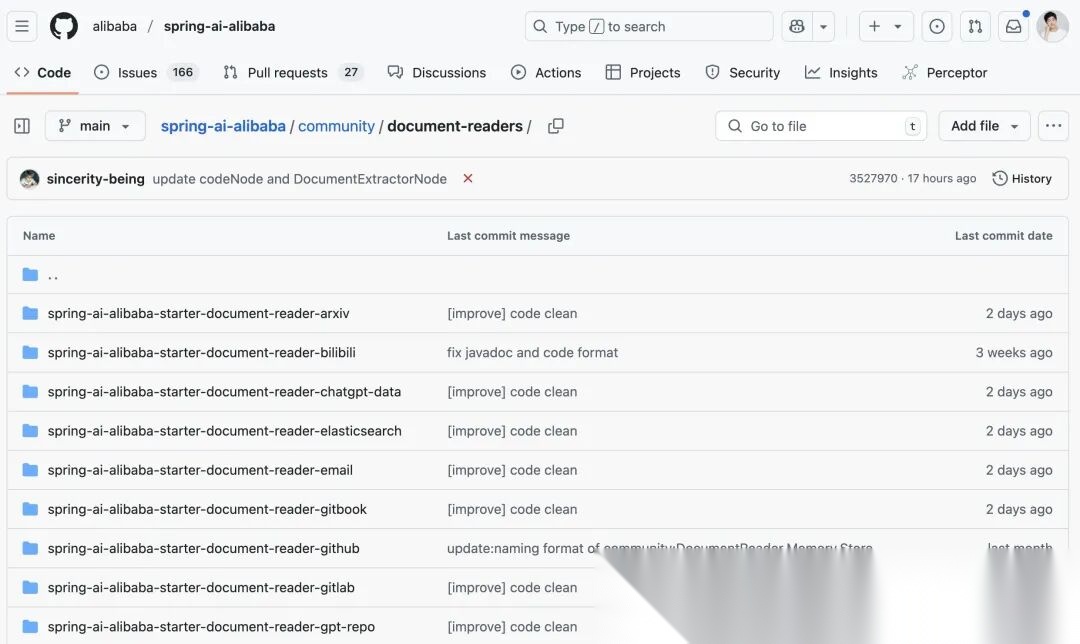1080x644 pixels.
Task: Open the reader-github folder
Action: (203, 549)
